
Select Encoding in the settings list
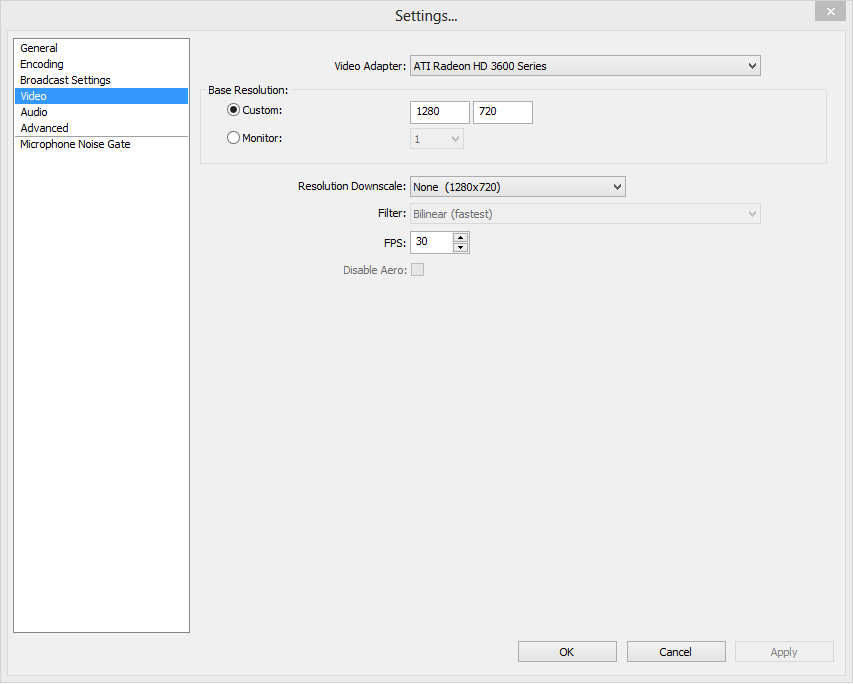click(x=101, y=64)
